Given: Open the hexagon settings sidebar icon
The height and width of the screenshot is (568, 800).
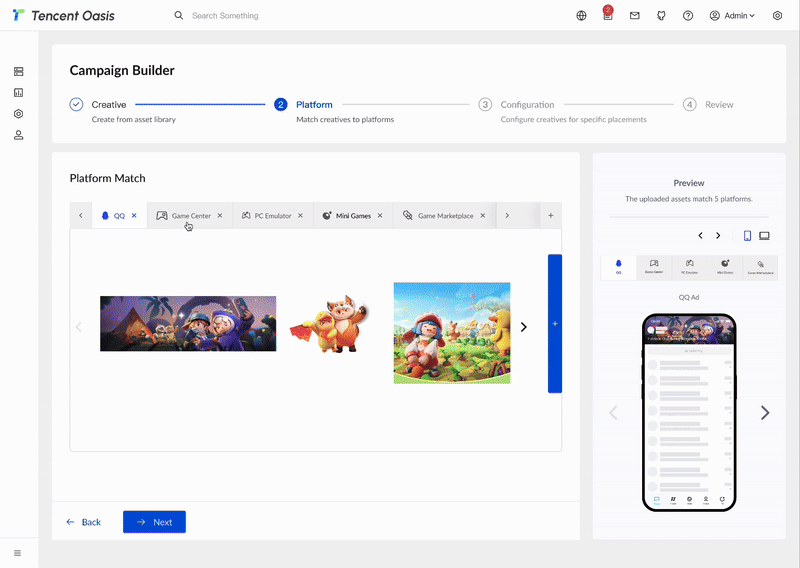Looking at the screenshot, I should 18,114.
